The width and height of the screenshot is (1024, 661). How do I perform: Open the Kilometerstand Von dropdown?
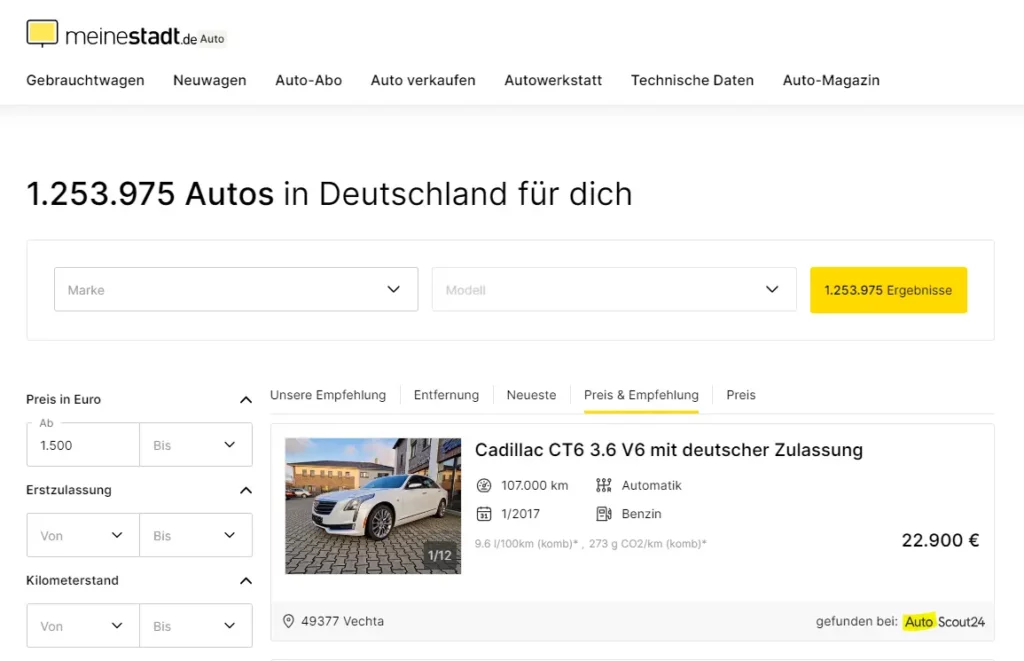click(83, 626)
